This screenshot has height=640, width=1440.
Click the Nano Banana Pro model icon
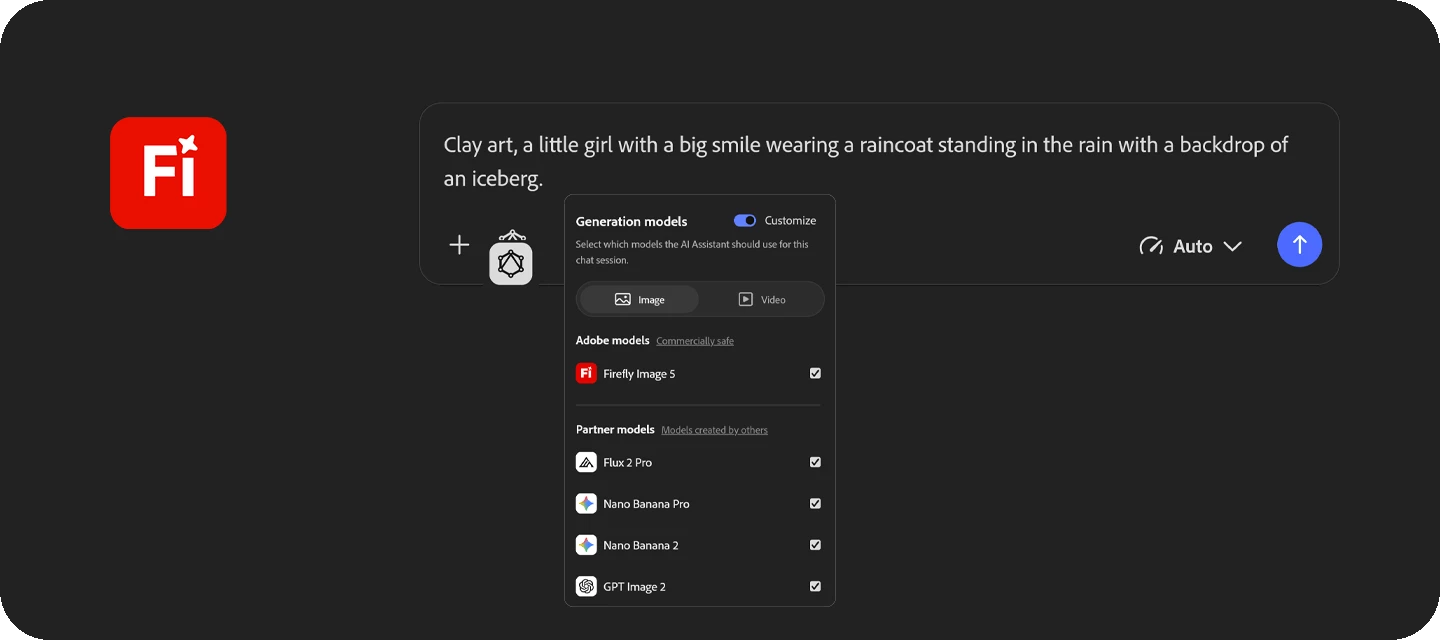pyautogui.click(x=586, y=504)
